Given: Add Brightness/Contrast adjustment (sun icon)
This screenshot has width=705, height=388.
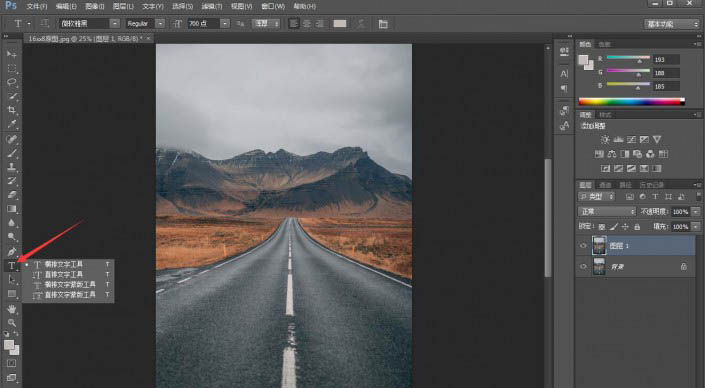Looking at the screenshot, I should pos(605,140).
